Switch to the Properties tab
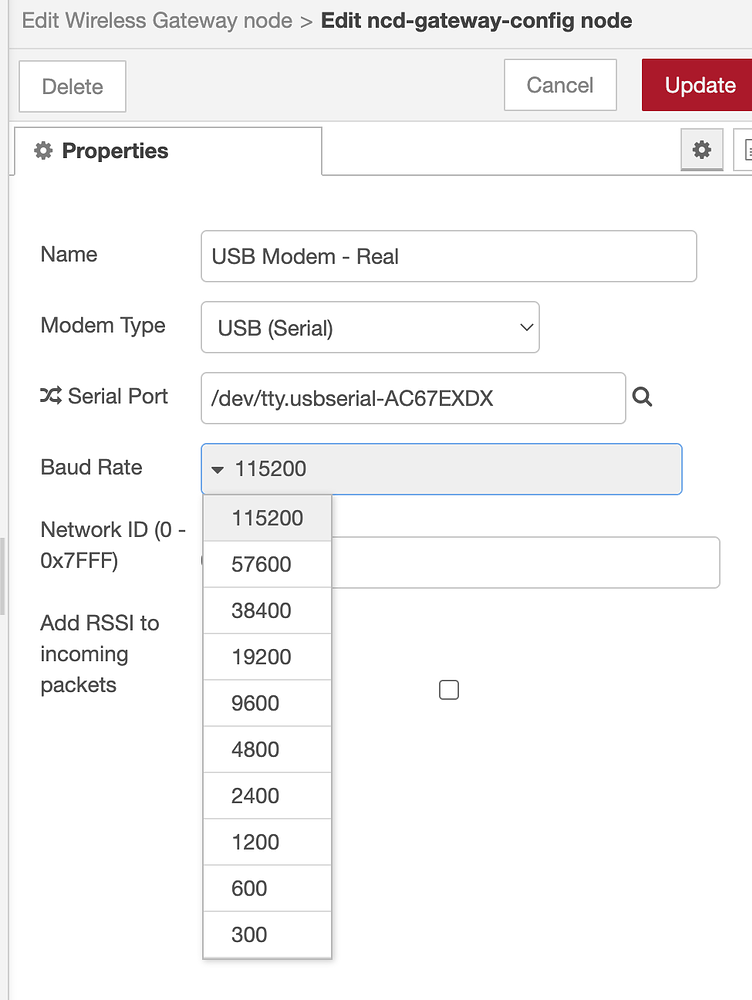Screen dimensions: 752x1000 115,150
